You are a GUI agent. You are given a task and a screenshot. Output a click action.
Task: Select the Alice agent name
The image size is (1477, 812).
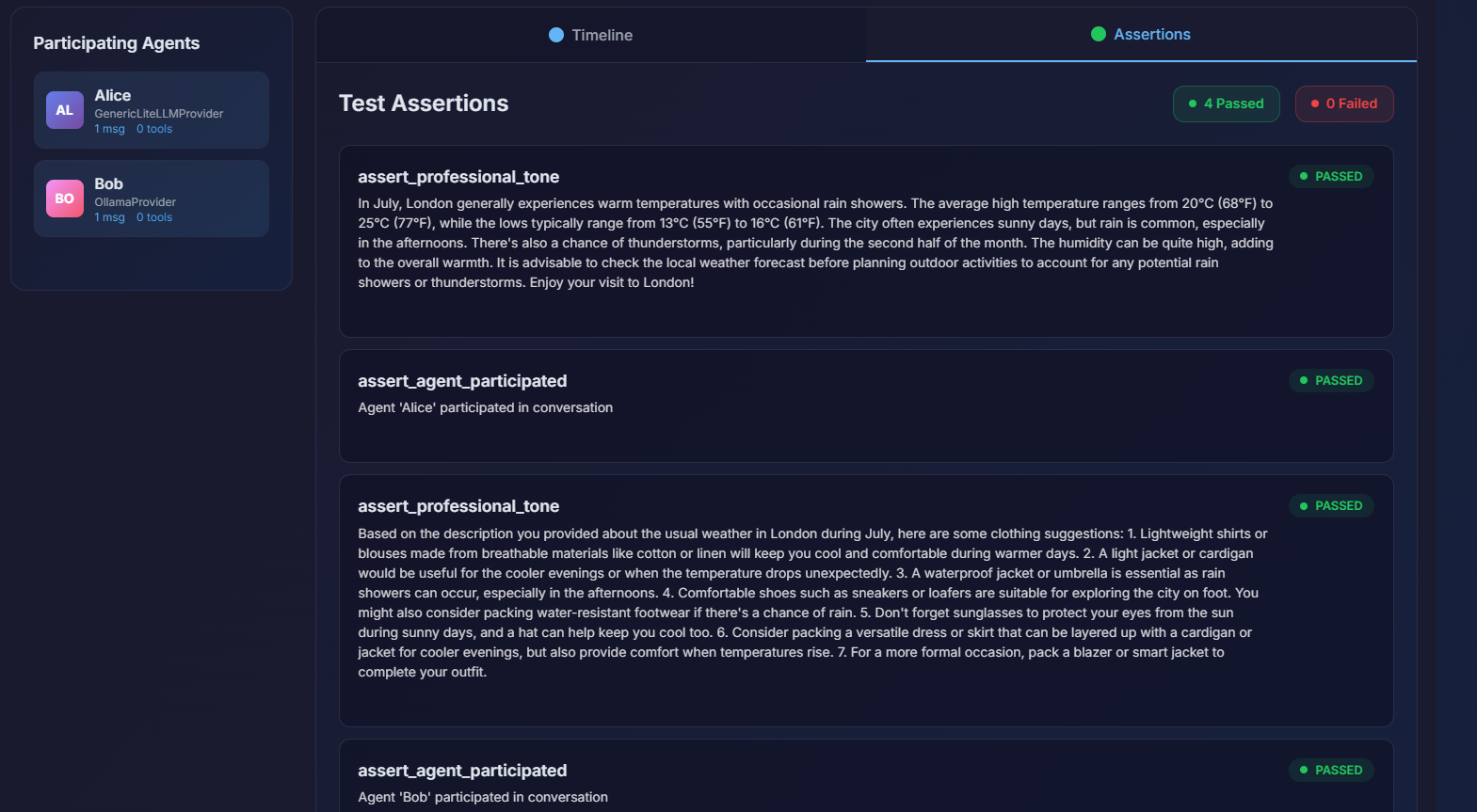[113, 95]
